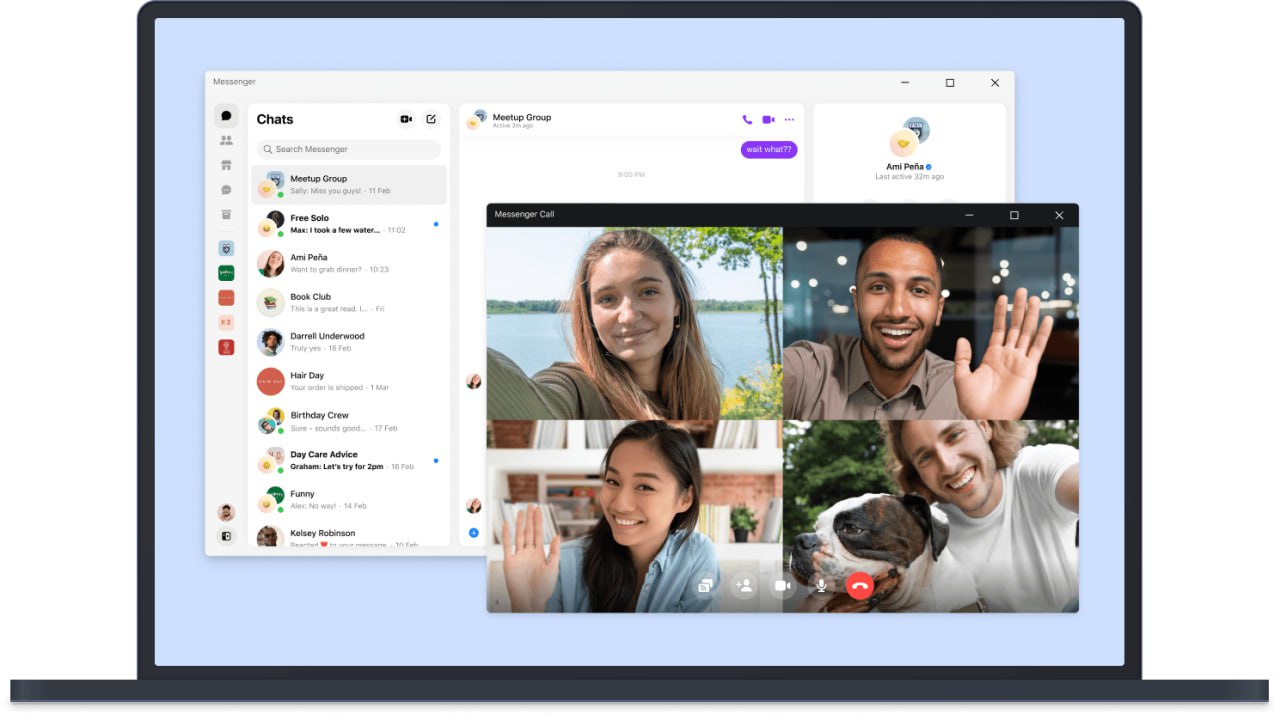
Task: Open the three-dot conversation options menu
Action: click(789, 119)
